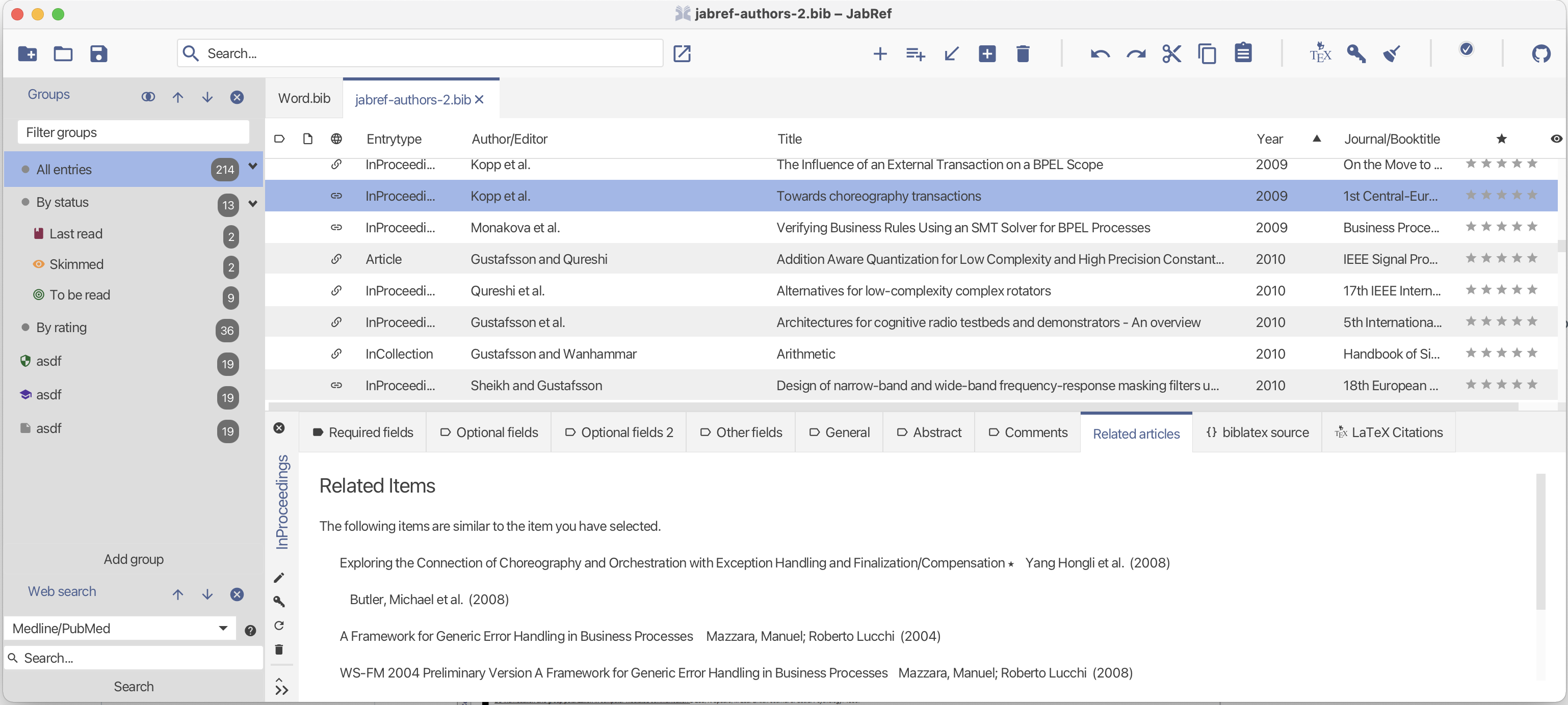Click the undo arrow in toolbar
The height and width of the screenshot is (705, 1568).
point(1100,53)
